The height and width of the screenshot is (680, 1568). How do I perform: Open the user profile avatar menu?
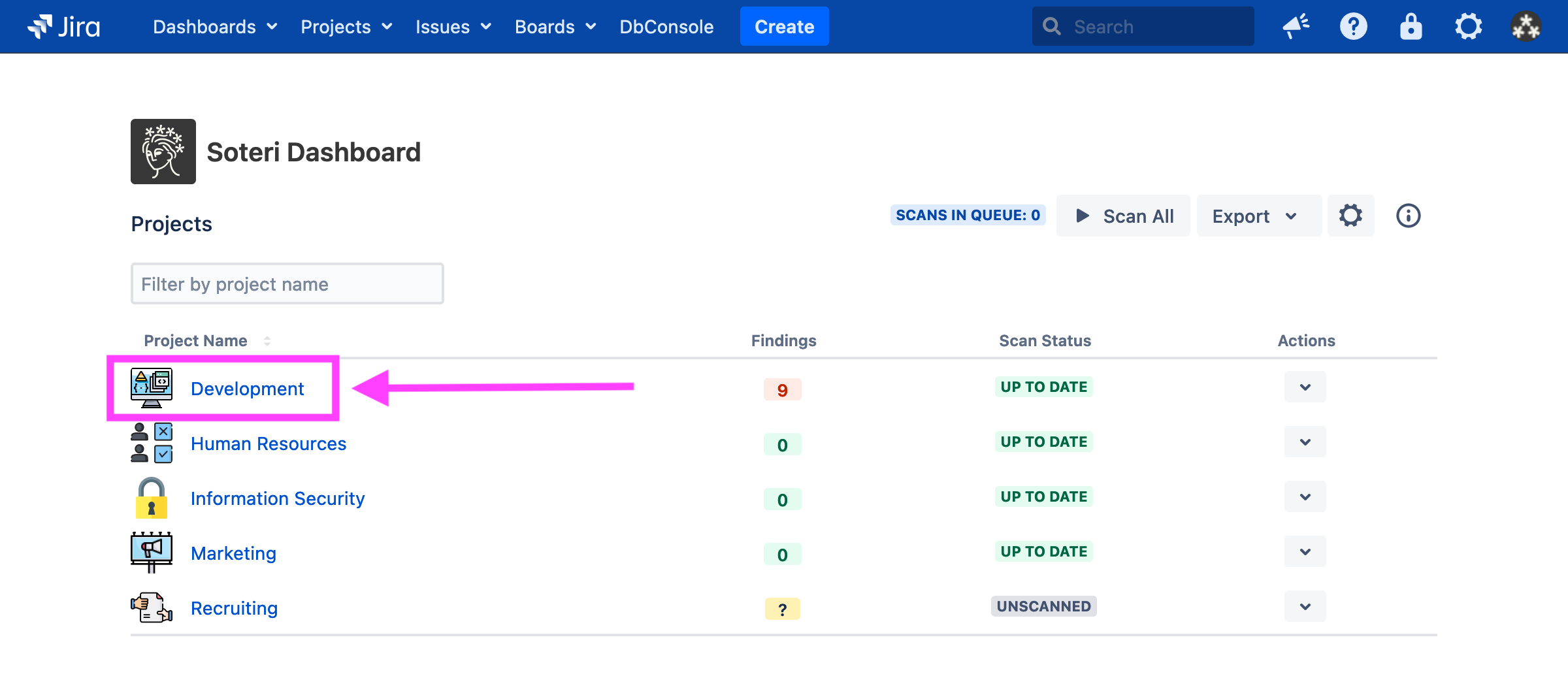1526,27
